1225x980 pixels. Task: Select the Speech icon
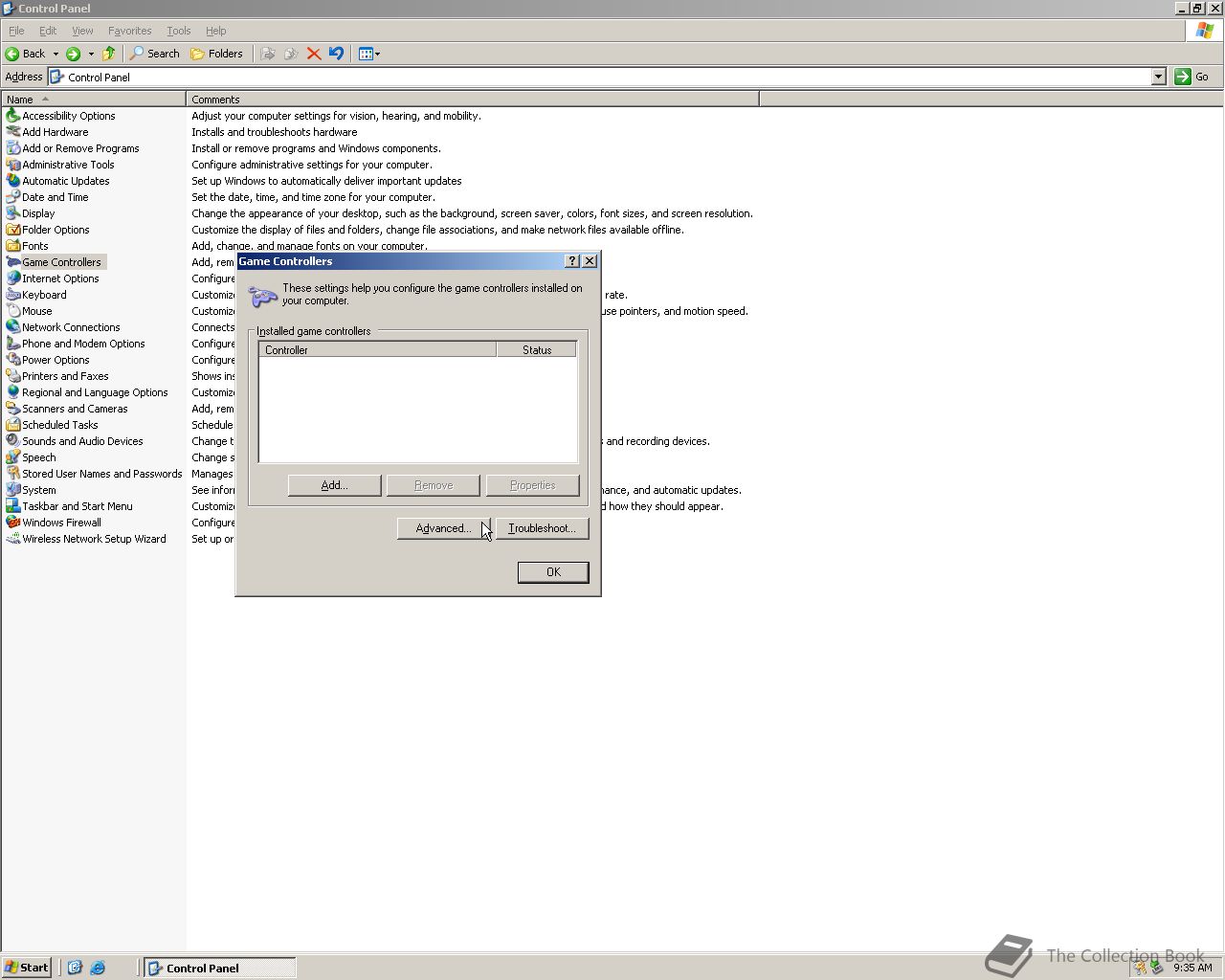point(12,457)
